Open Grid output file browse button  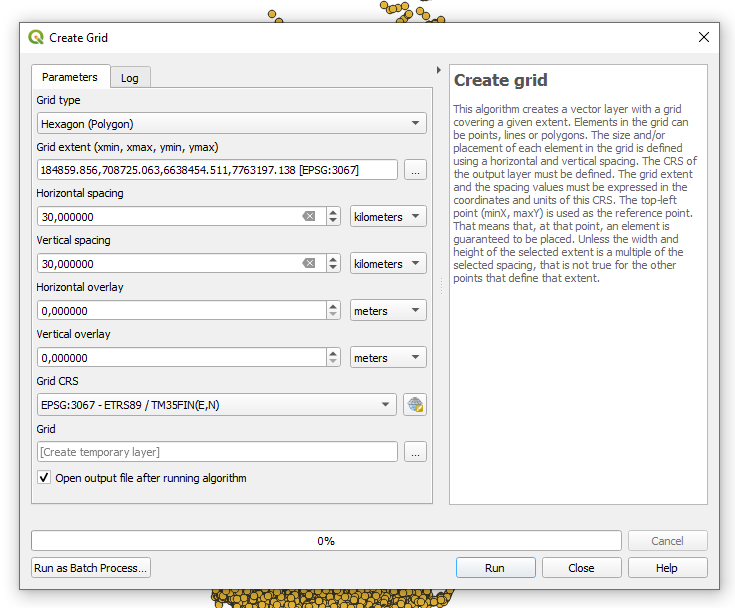tap(415, 452)
